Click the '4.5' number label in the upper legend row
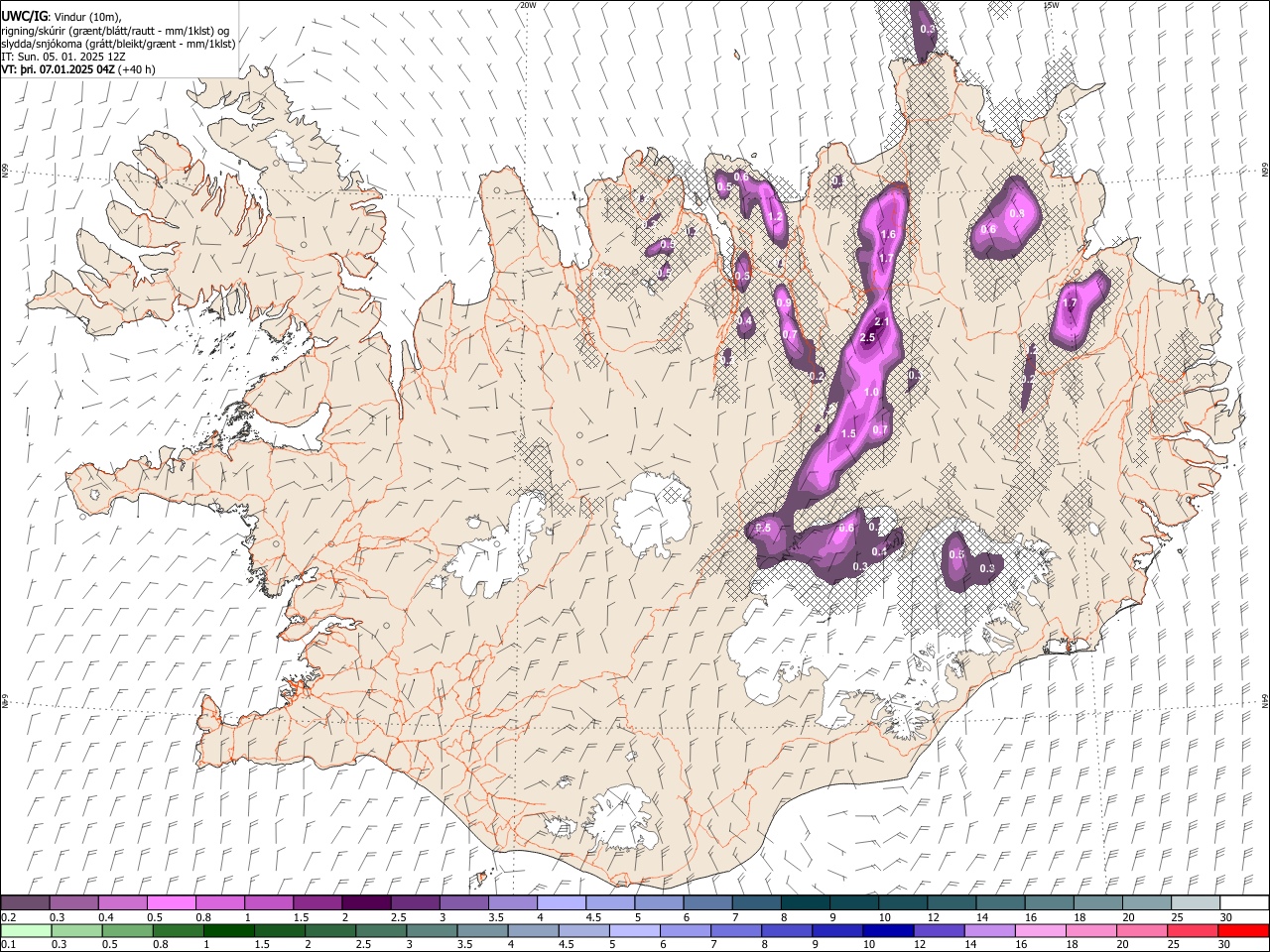The width and height of the screenshot is (1270, 952). pos(593,917)
